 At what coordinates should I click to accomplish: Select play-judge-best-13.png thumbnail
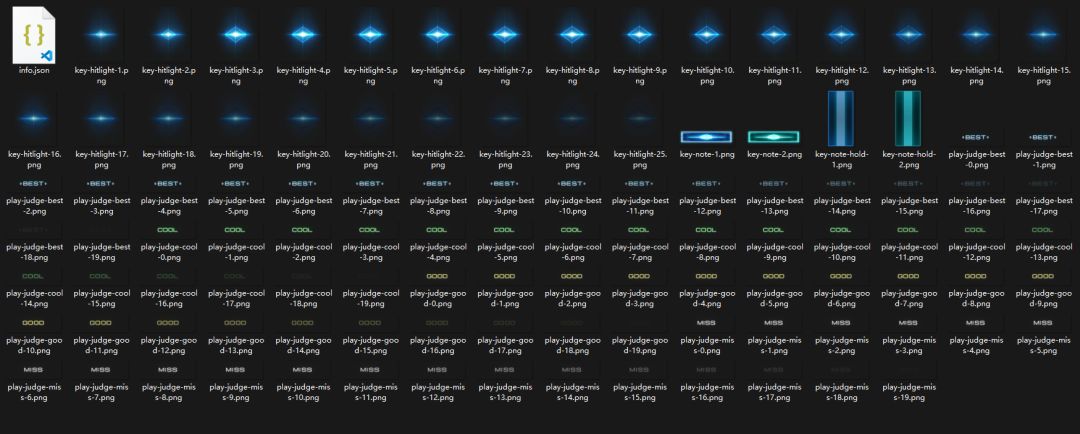point(774,184)
